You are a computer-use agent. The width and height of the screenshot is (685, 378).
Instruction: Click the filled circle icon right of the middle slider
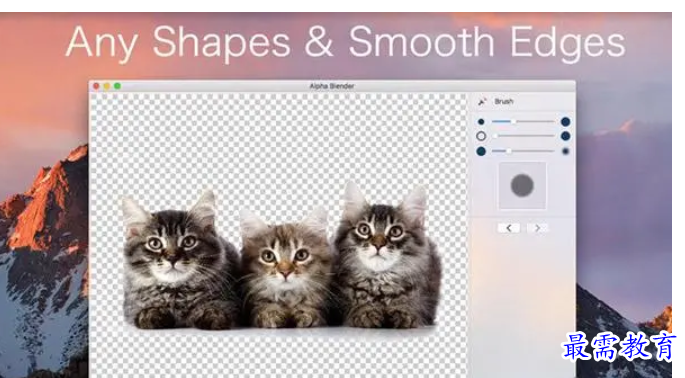565,136
